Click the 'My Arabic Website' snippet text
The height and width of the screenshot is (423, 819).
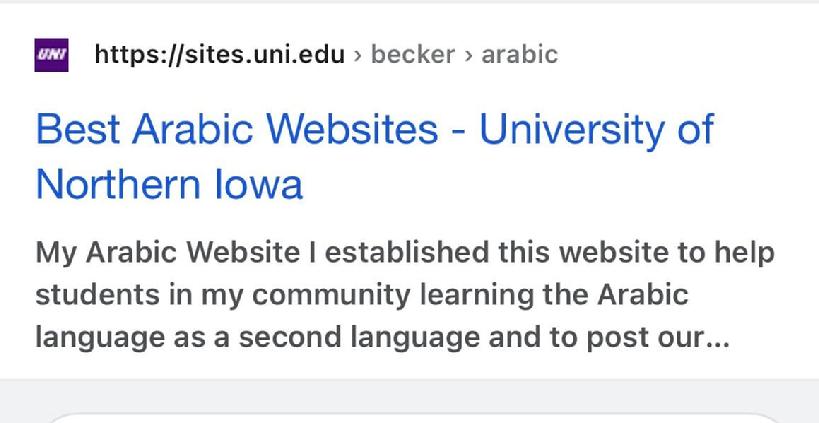click(168, 253)
